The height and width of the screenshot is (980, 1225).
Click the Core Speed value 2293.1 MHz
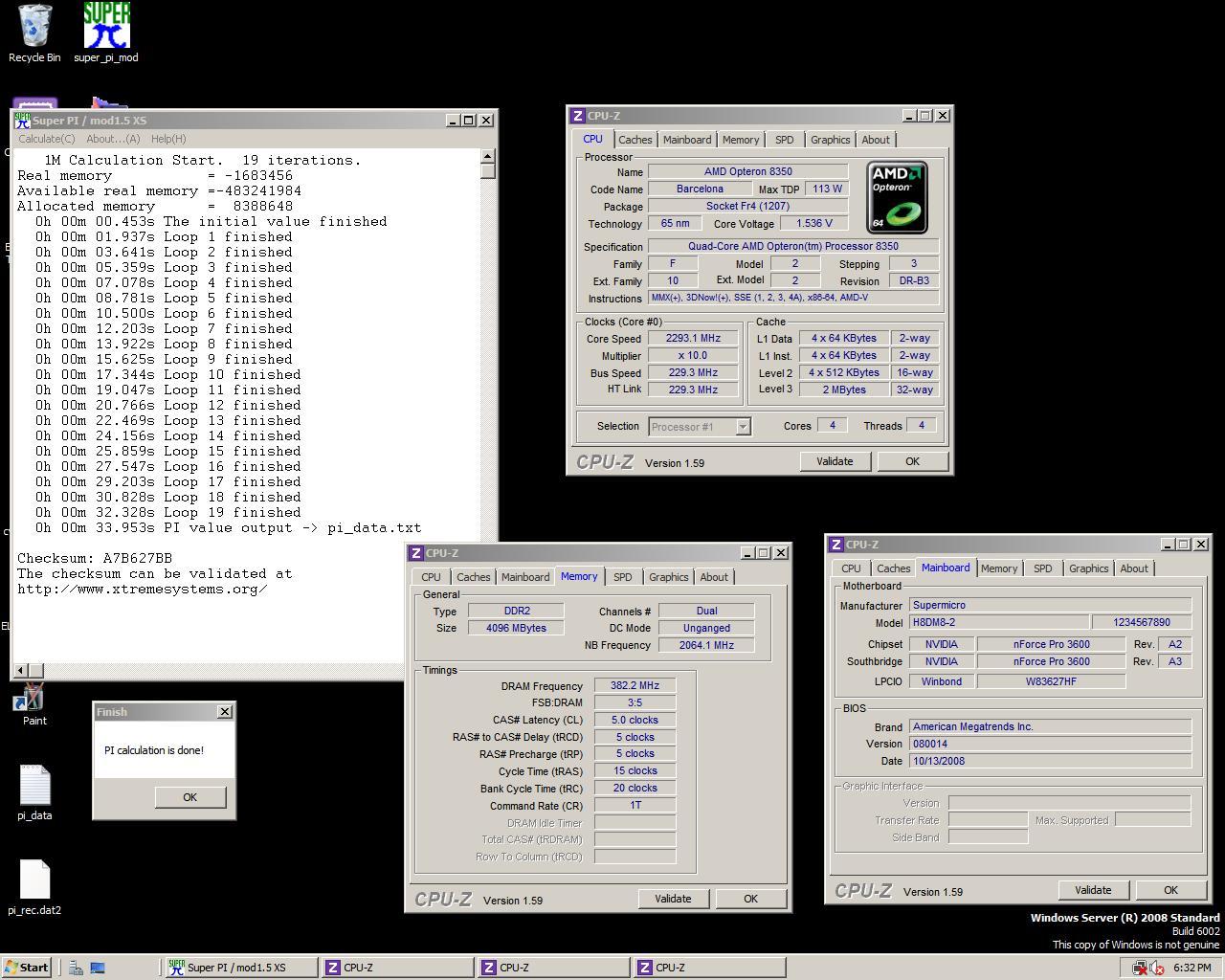[x=693, y=338]
